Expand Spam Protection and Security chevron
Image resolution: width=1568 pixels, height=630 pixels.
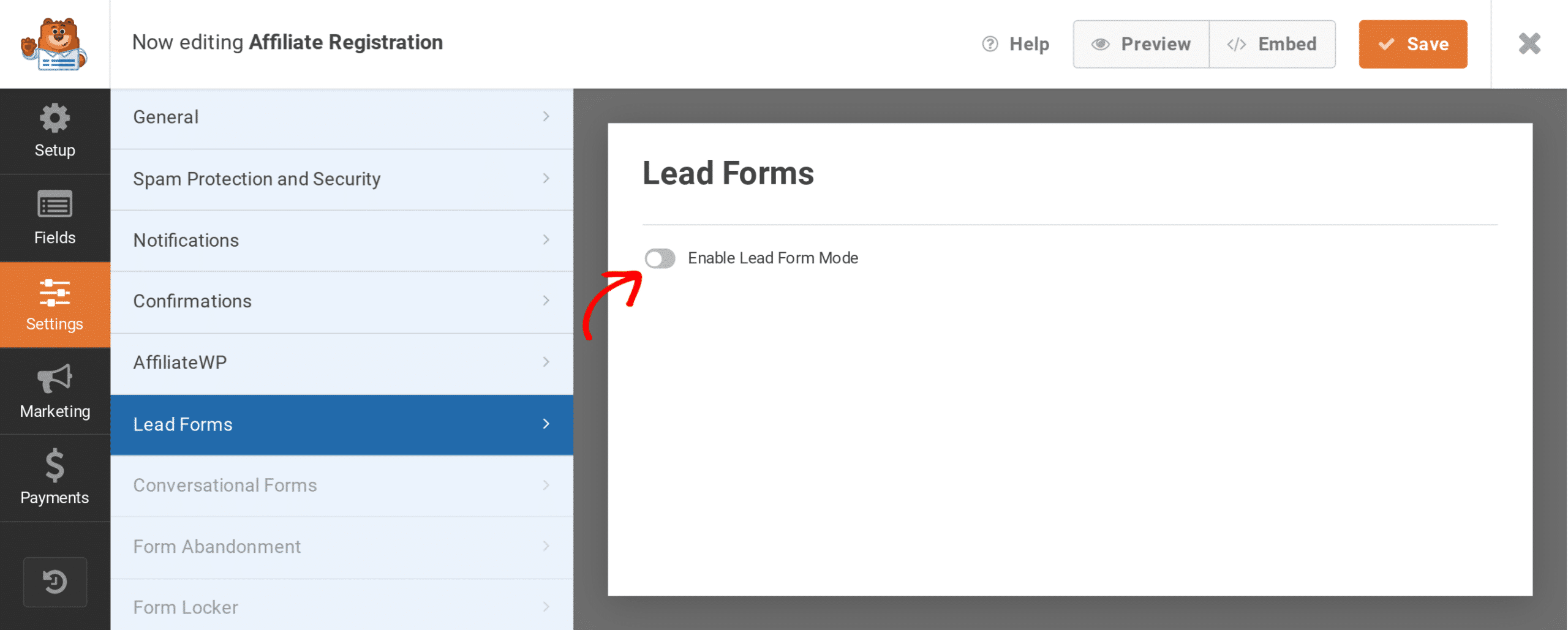point(546,178)
